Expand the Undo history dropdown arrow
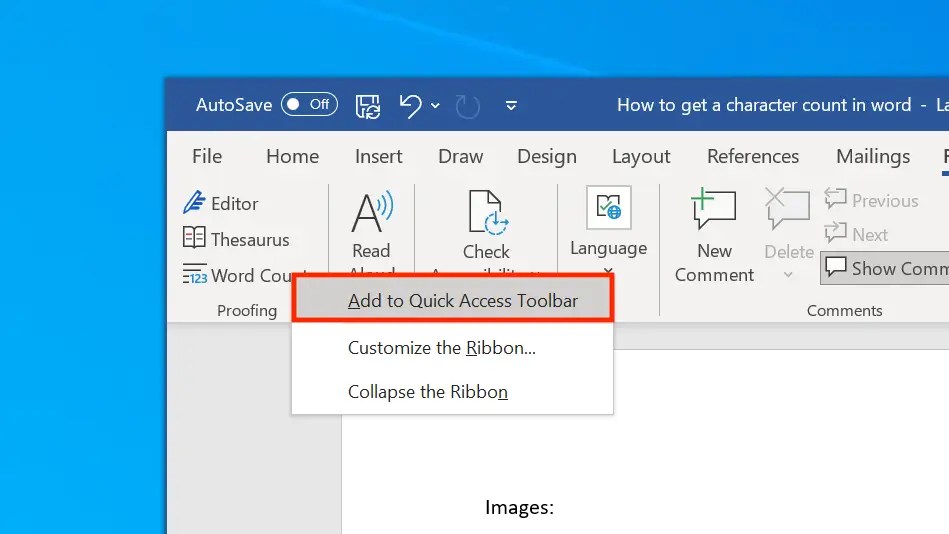Screen dimensions: 949x534 (x=435, y=106)
